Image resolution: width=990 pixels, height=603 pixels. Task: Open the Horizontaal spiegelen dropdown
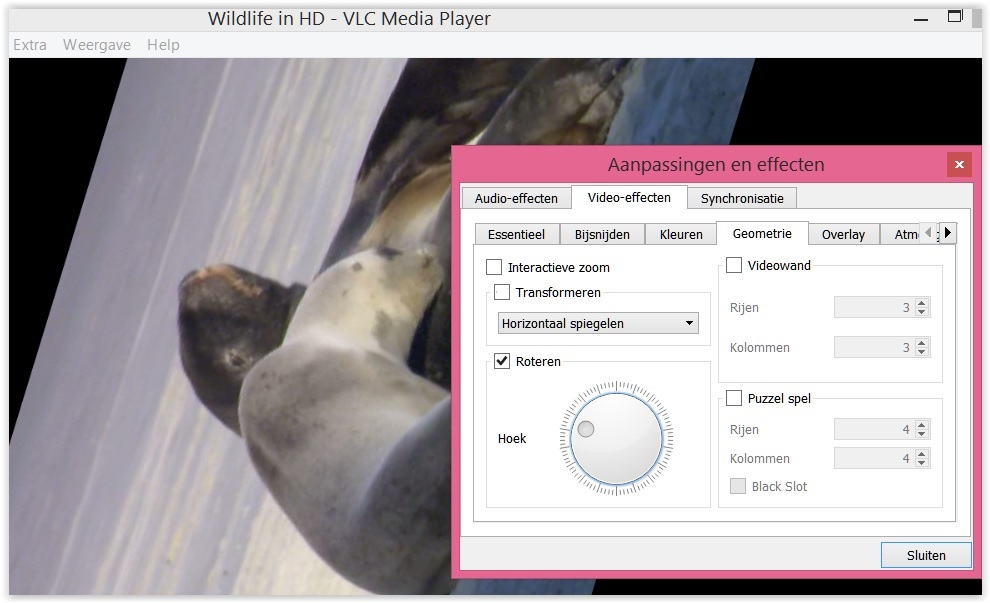(x=598, y=323)
